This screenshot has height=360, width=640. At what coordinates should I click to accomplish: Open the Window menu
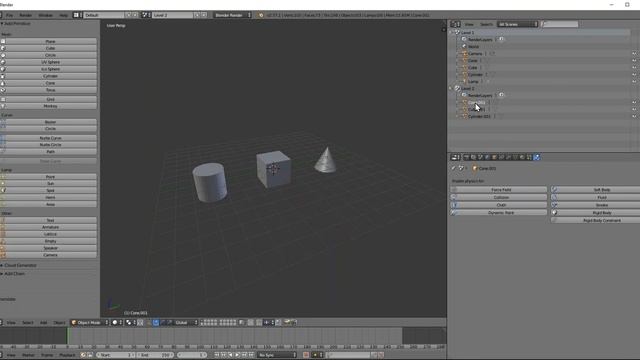pyautogui.click(x=45, y=15)
